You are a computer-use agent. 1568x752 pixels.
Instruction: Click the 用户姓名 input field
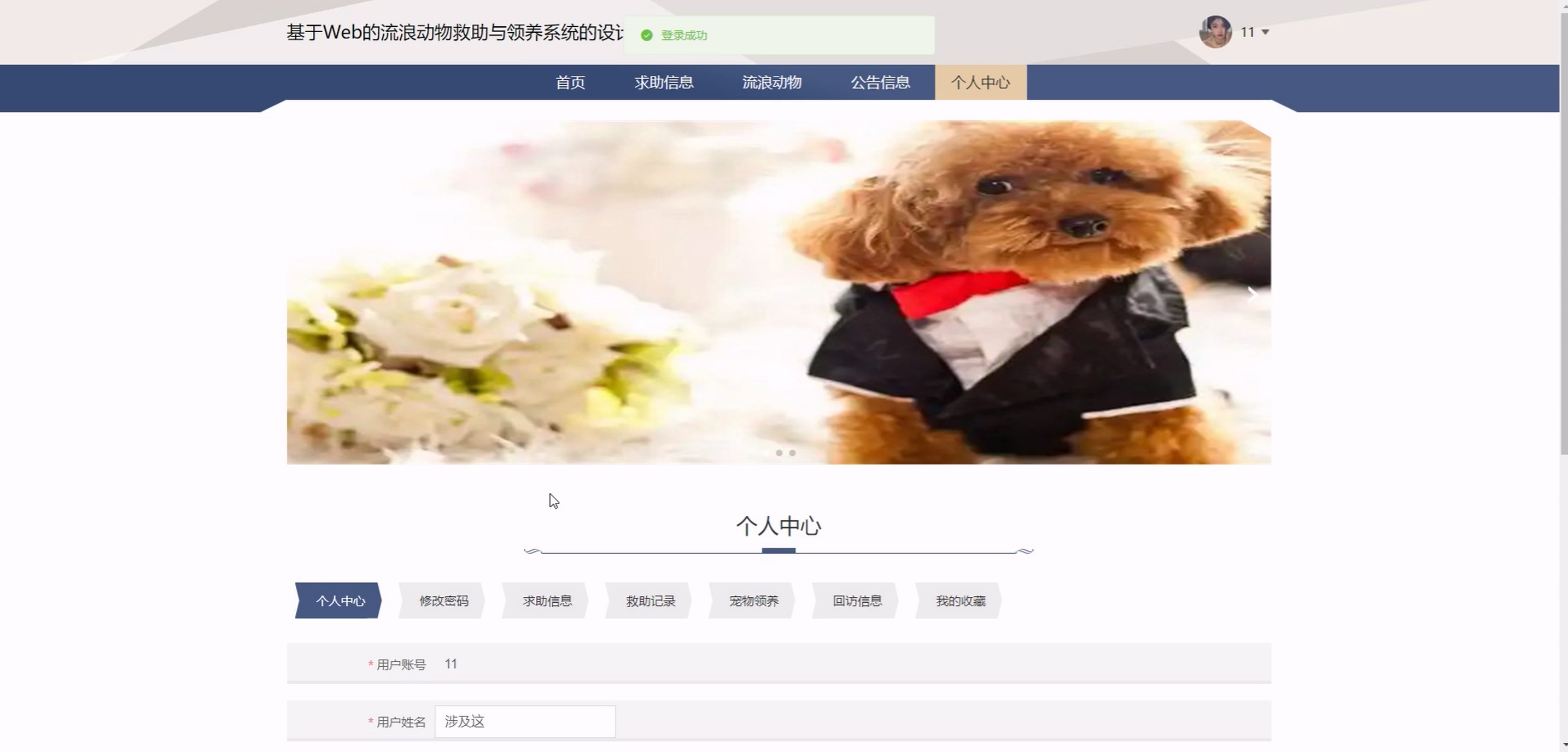click(525, 721)
